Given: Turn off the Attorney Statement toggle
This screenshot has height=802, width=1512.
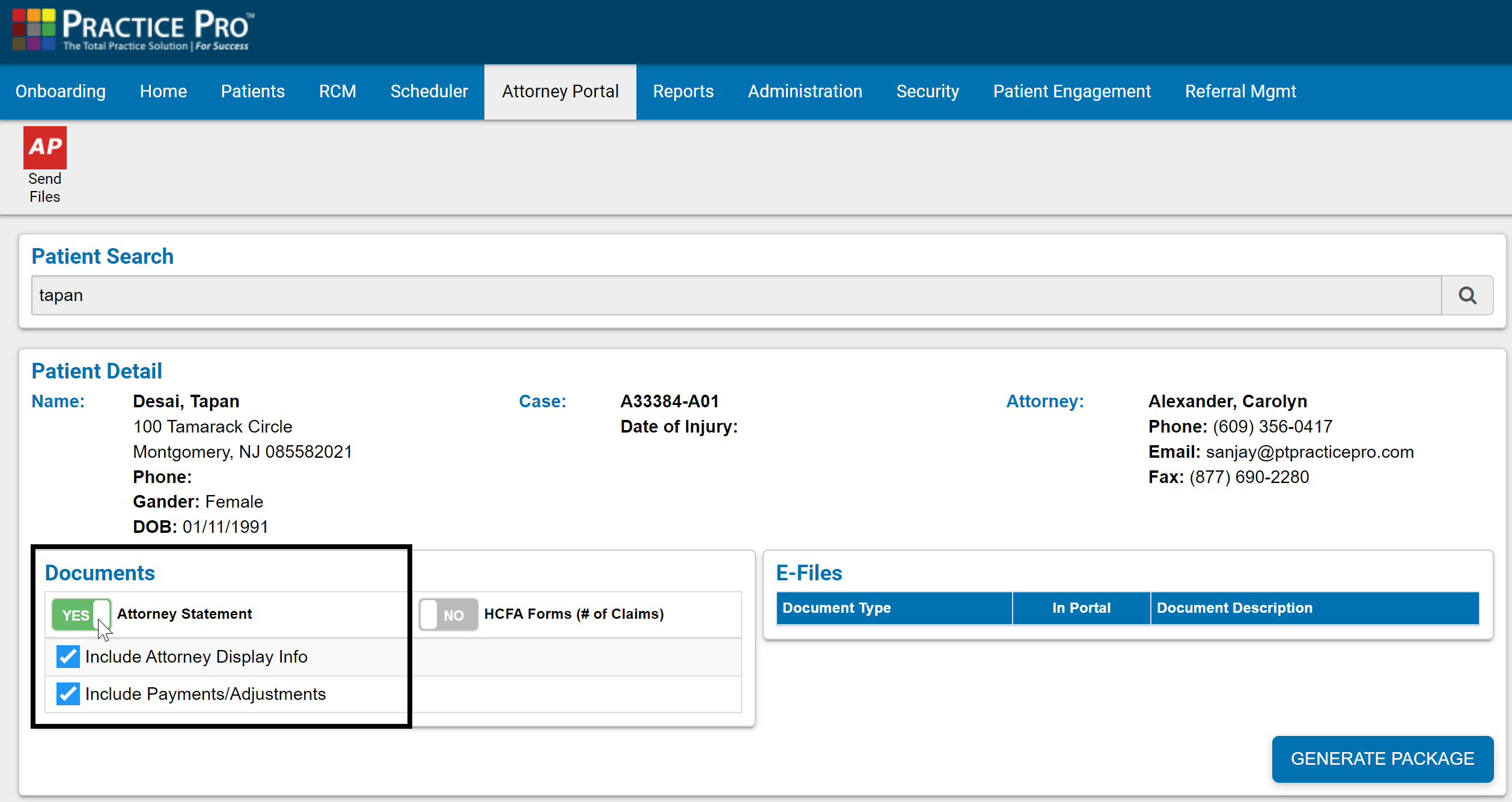Looking at the screenshot, I should click(x=81, y=614).
